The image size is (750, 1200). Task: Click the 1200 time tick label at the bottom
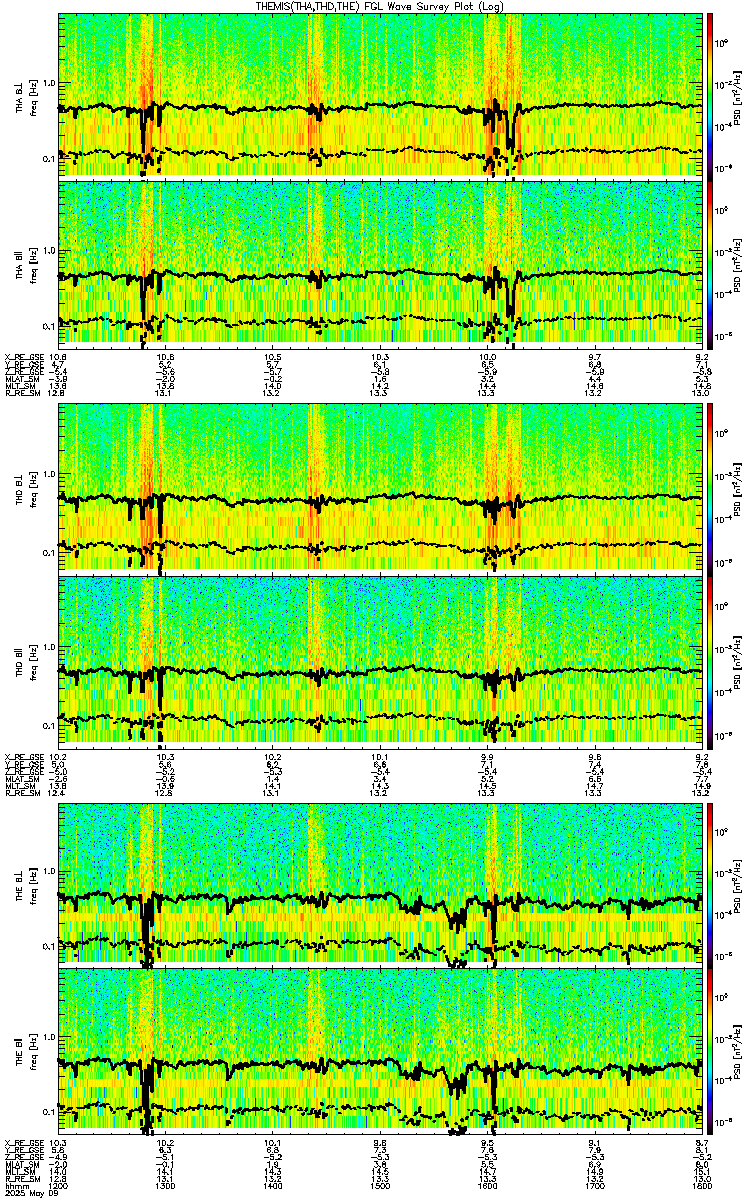[x=59, y=1185]
